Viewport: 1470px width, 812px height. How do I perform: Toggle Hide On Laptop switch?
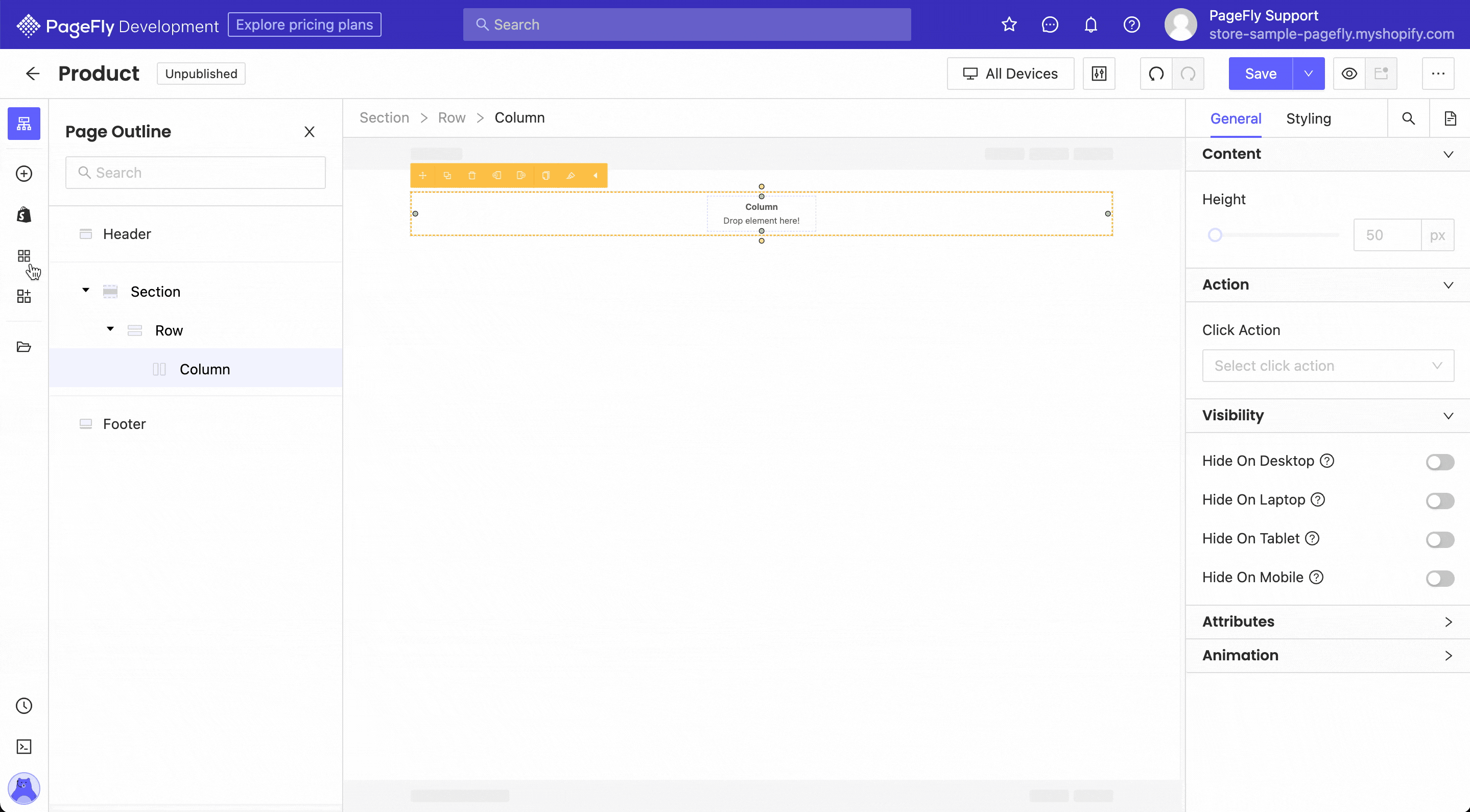tap(1440, 500)
